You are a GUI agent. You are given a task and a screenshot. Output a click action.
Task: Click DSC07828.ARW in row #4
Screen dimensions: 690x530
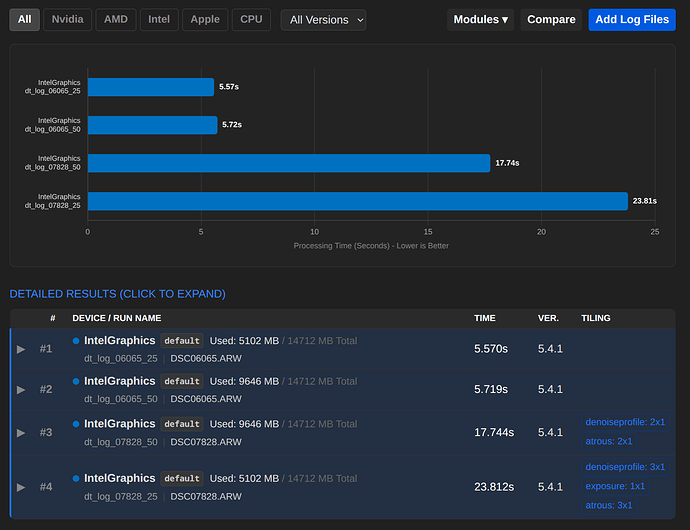[206, 497]
